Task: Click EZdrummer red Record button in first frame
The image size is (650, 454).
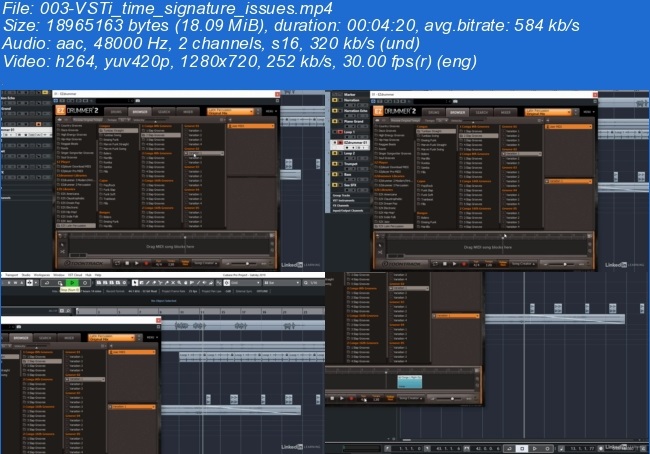Action: [146, 263]
